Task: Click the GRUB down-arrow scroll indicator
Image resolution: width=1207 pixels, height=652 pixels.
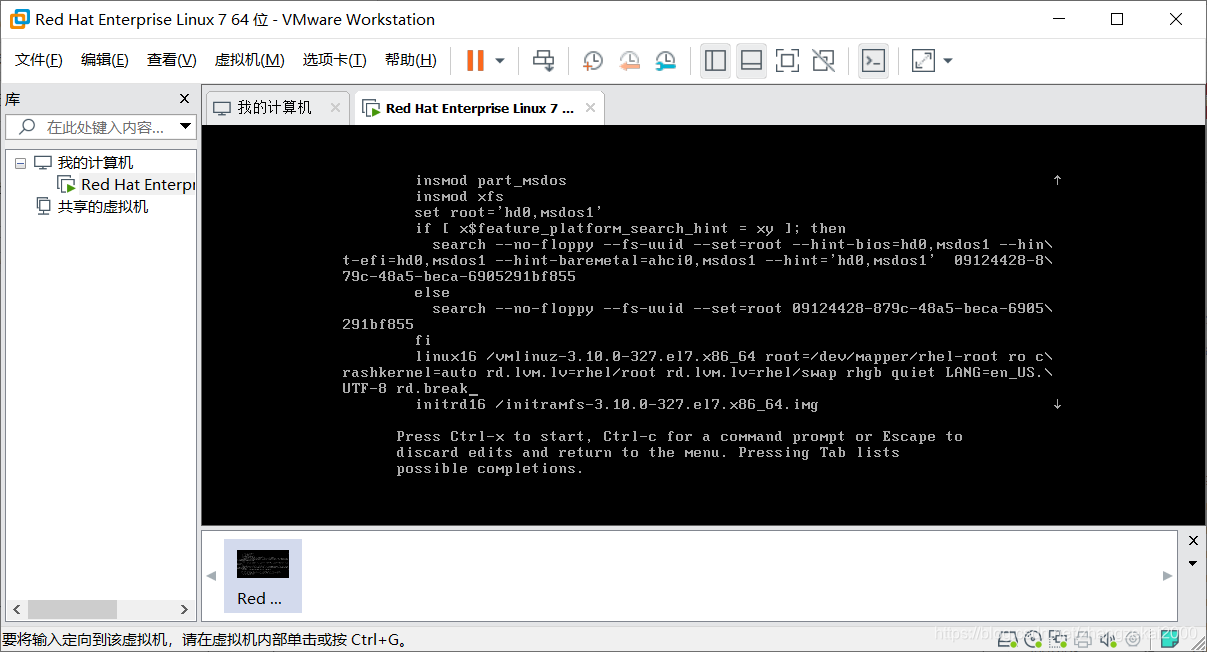Action: (x=1057, y=404)
